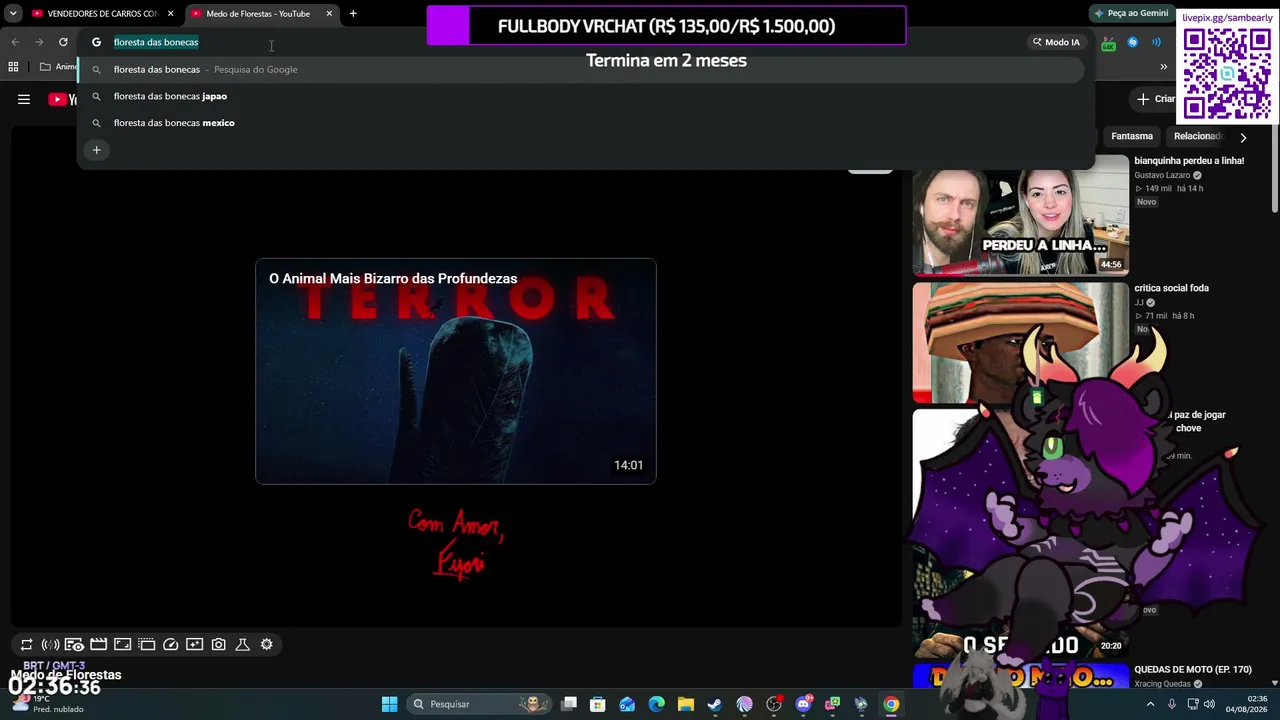Click the aspect ratio frame icon in overlay toolbar

coord(122,645)
